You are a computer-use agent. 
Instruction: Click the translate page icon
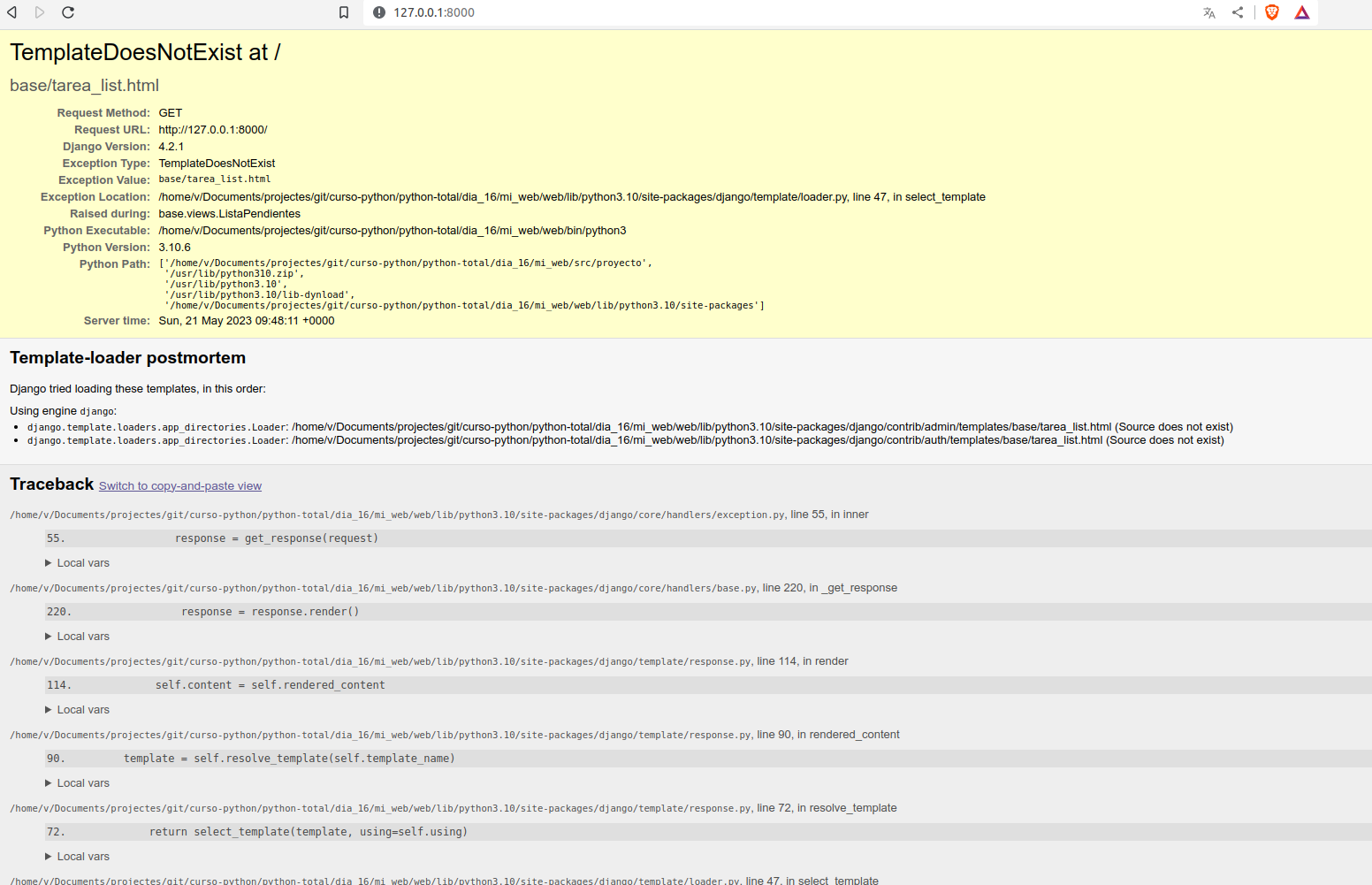coord(1209,12)
